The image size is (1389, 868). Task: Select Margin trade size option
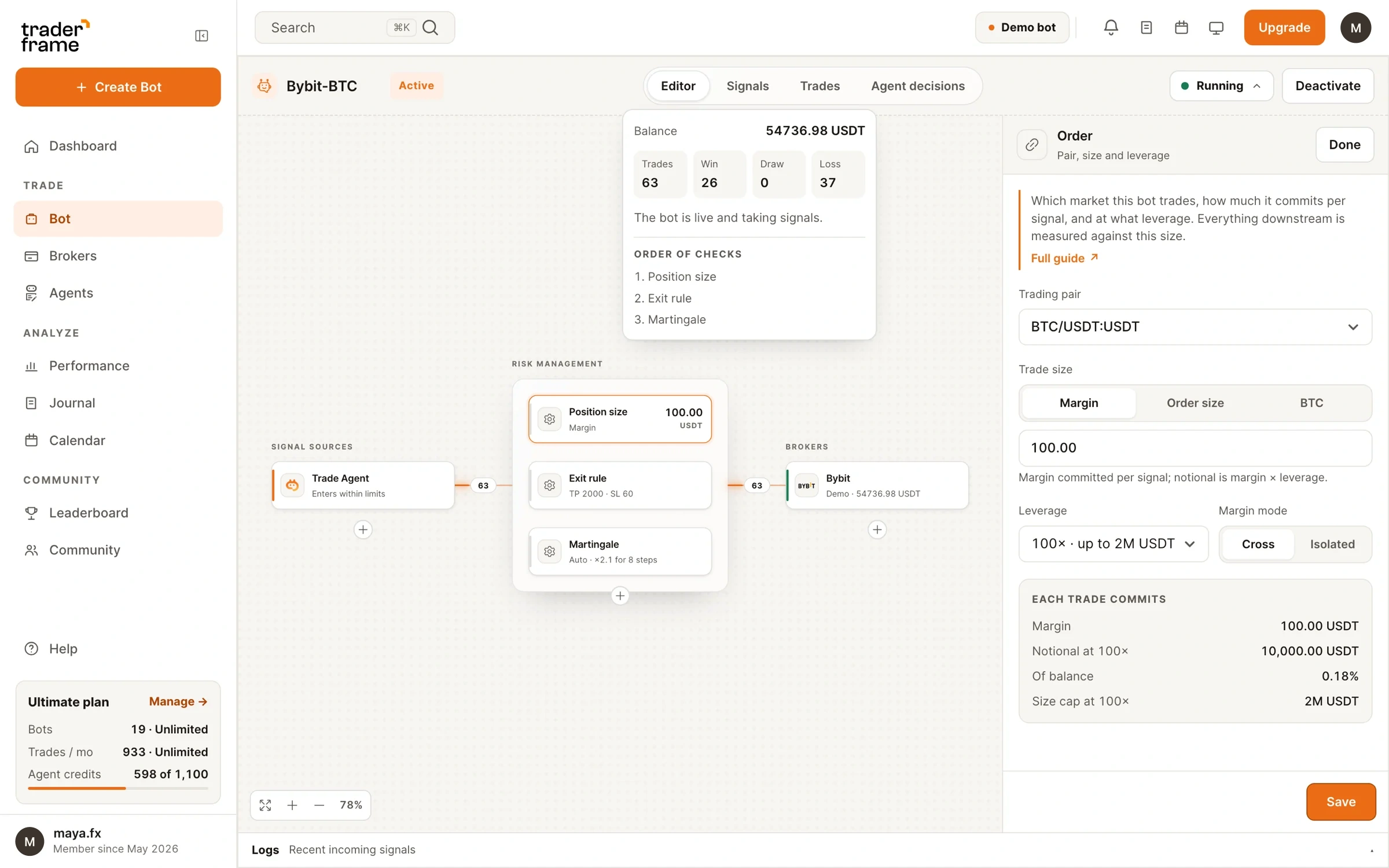[x=1078, y=403]
